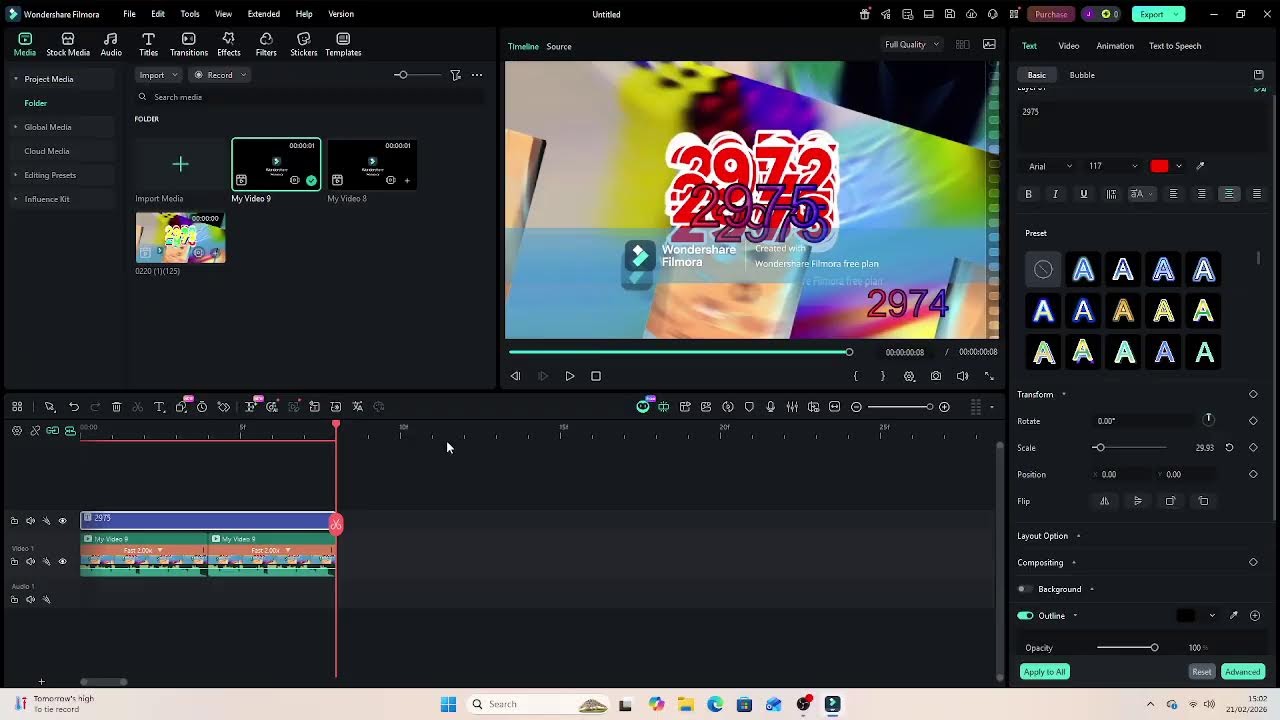Save text preset icon next to Bubble

coord(1258,75)
